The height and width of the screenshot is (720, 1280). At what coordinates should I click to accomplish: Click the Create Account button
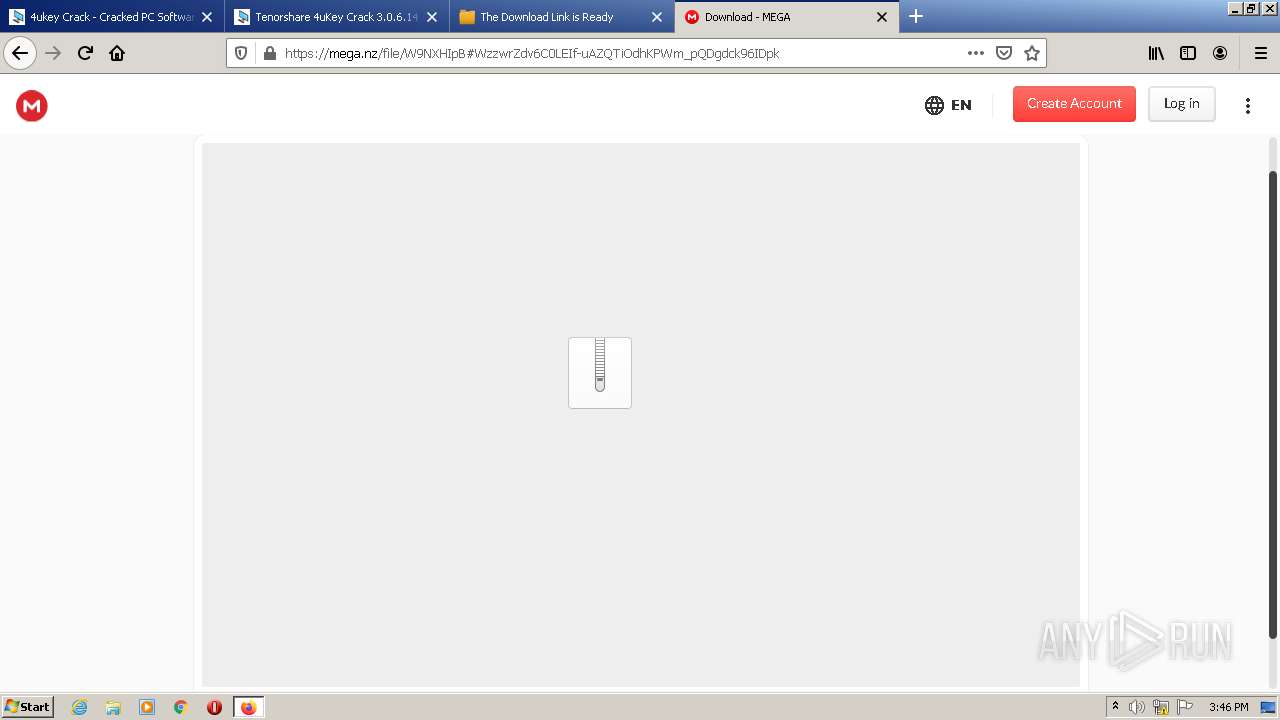[1074, 104]
